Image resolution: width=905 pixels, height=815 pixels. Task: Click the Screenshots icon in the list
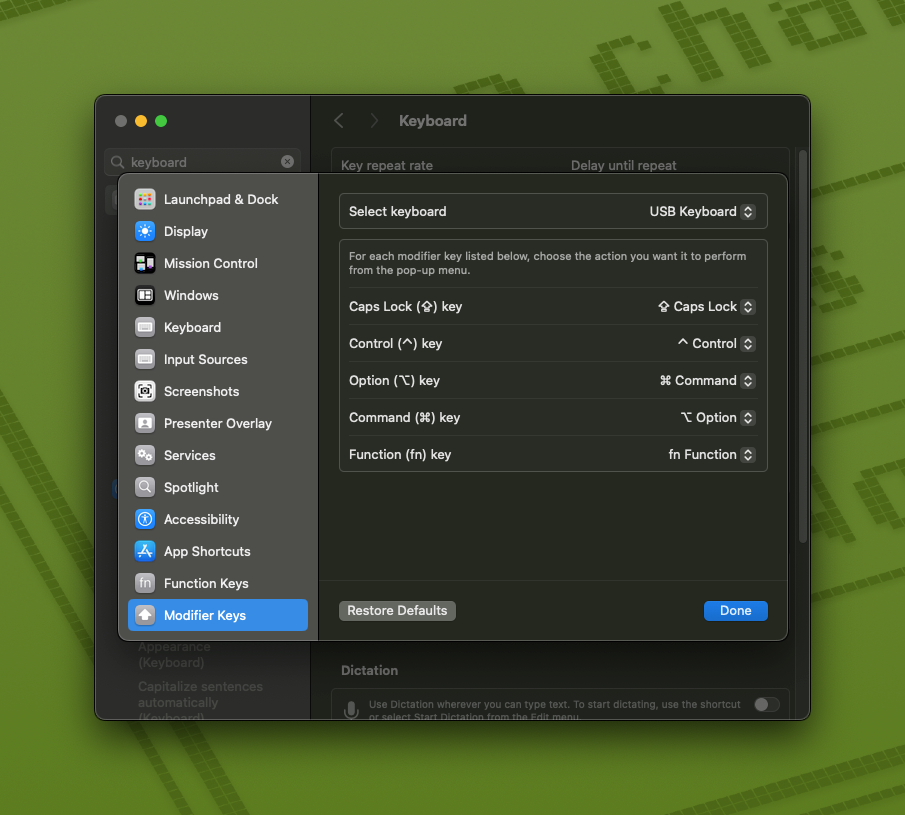pos(145,392)
